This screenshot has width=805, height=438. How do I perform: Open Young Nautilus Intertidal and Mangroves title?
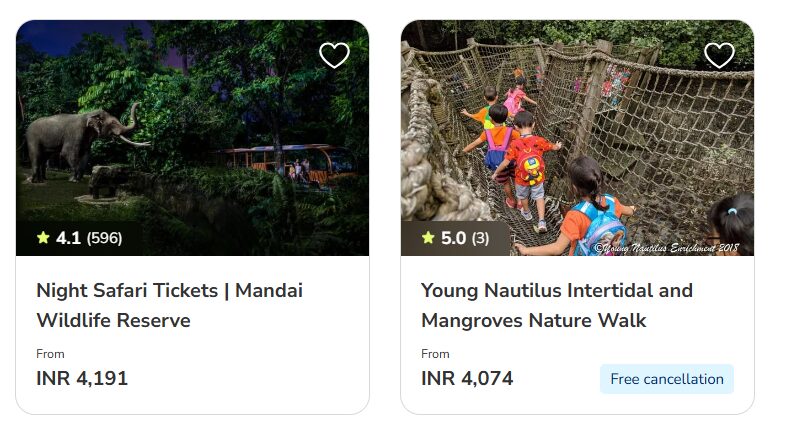pyautogui.click(x=556, y=305)
